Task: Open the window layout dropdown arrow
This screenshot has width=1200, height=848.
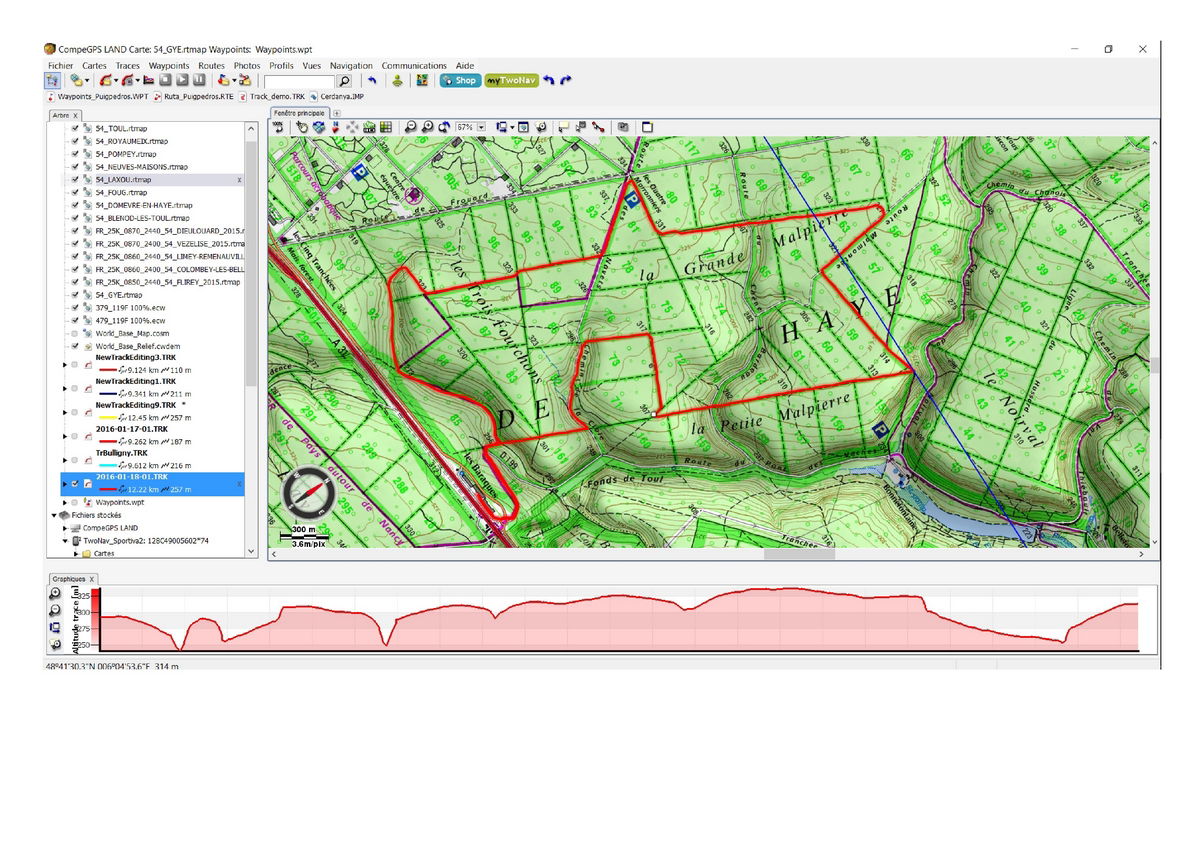Action: (x=513, y=128)
